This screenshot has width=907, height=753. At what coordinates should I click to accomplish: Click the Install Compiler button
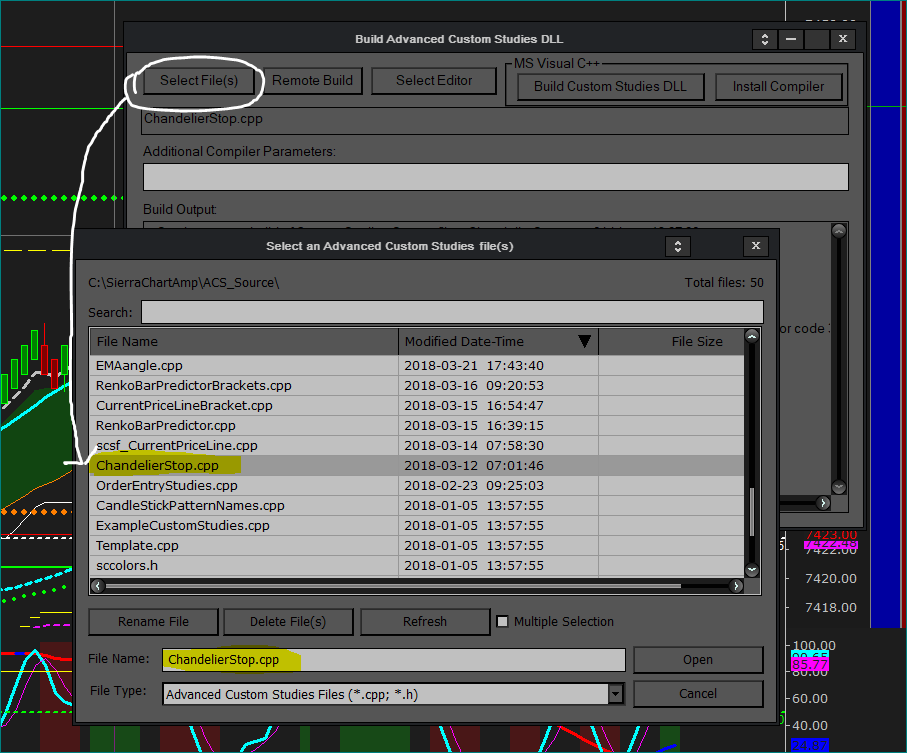click(x=778, y=87)
